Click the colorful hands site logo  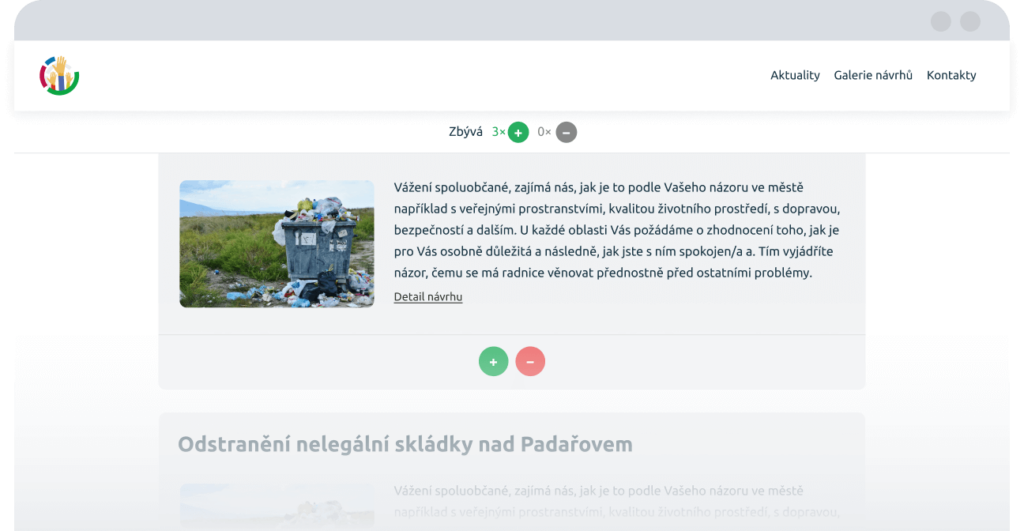point(59,76)
